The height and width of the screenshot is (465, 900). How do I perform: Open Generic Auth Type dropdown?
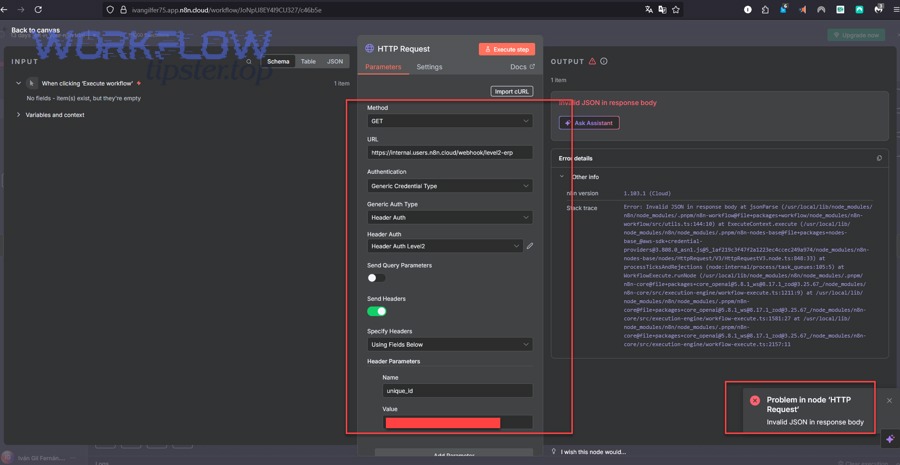point(449,218)
